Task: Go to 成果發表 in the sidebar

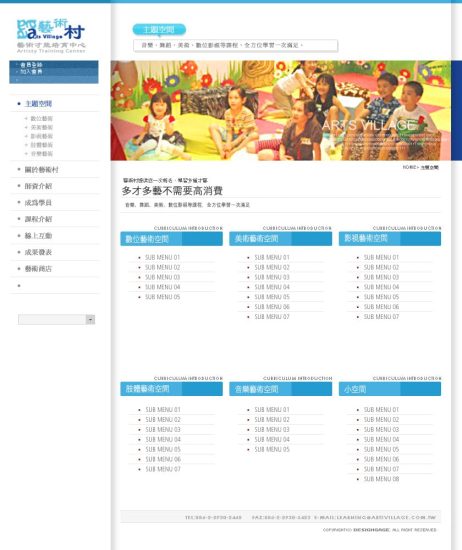Action: pyautogui.click(x=38, y=252)
